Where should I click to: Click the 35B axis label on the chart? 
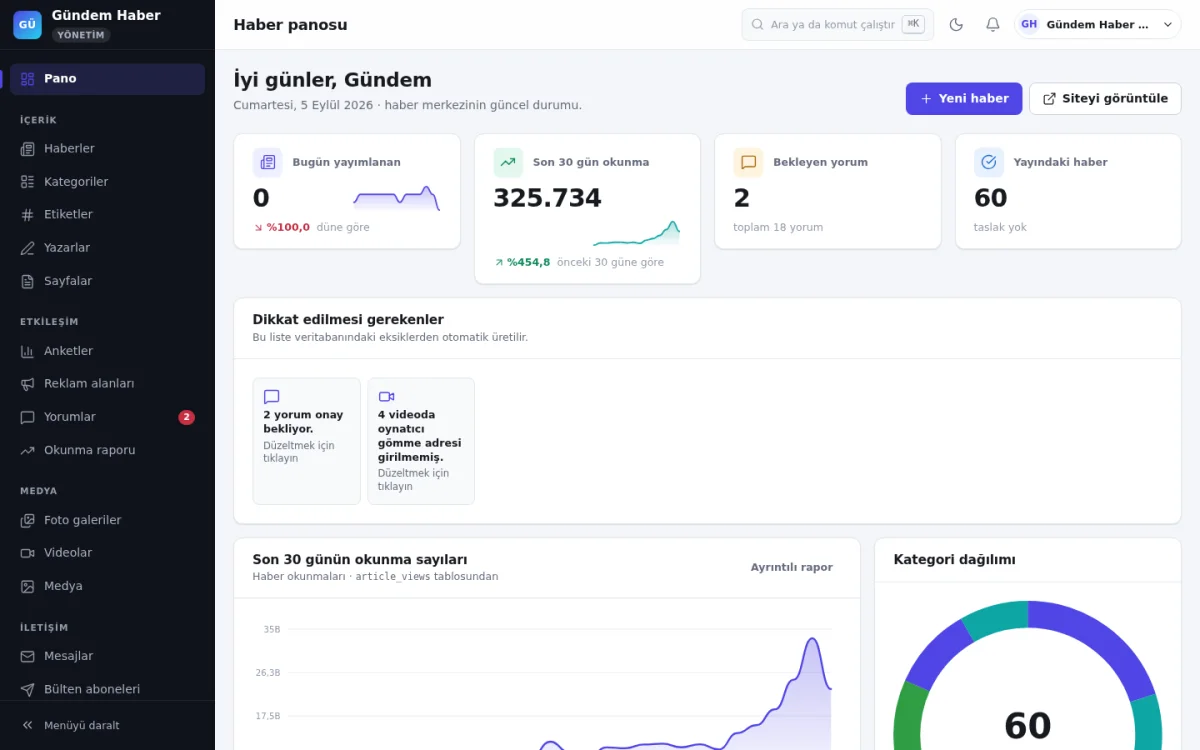[x=272, y=629]
